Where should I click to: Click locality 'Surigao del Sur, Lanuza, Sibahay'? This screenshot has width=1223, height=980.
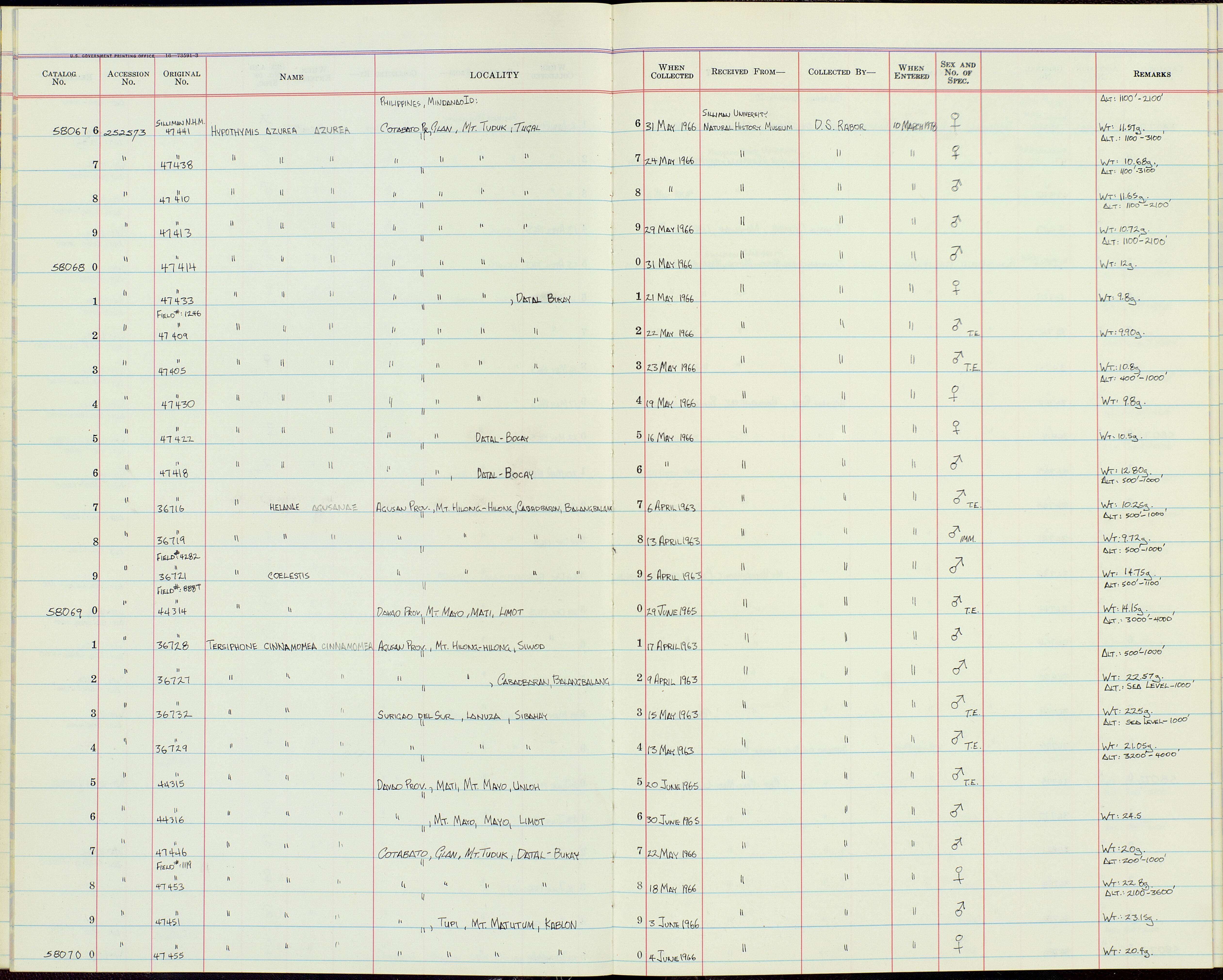(x=463, y=716)
